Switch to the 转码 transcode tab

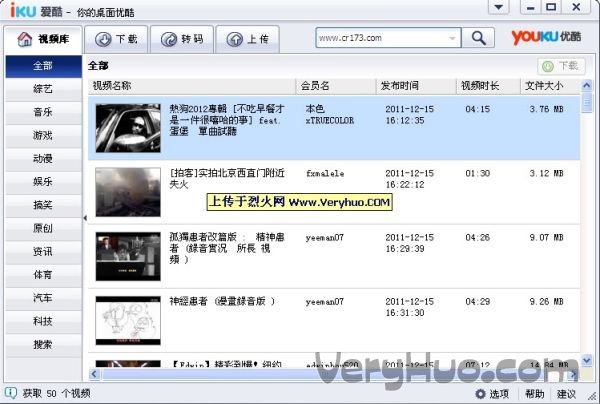coord(182,39)
